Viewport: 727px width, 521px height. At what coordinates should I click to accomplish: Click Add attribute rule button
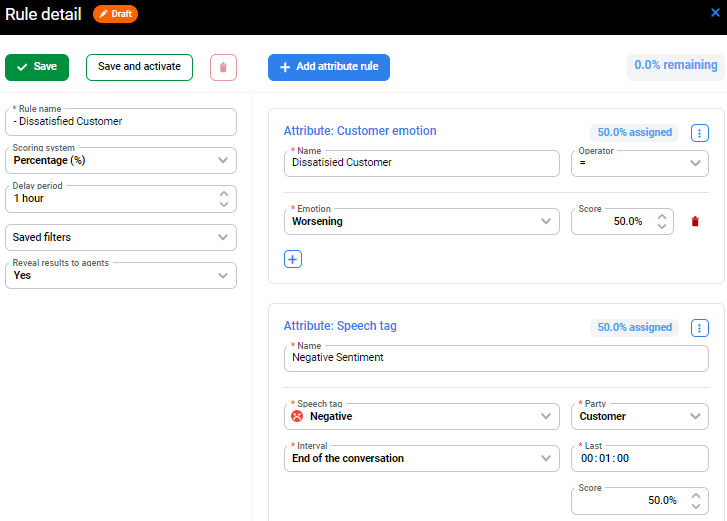tap(329, 67)
